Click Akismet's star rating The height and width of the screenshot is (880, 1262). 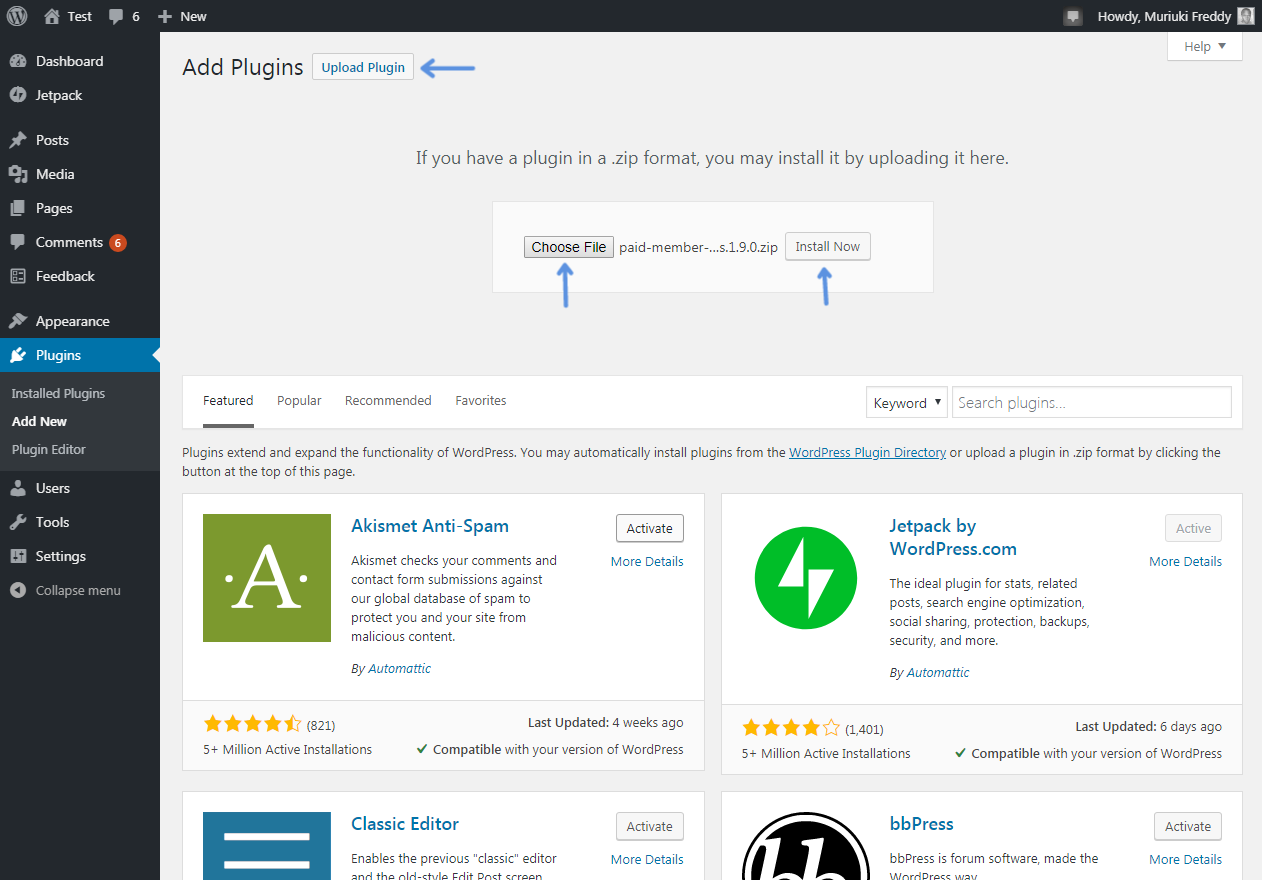coord(252,724)
